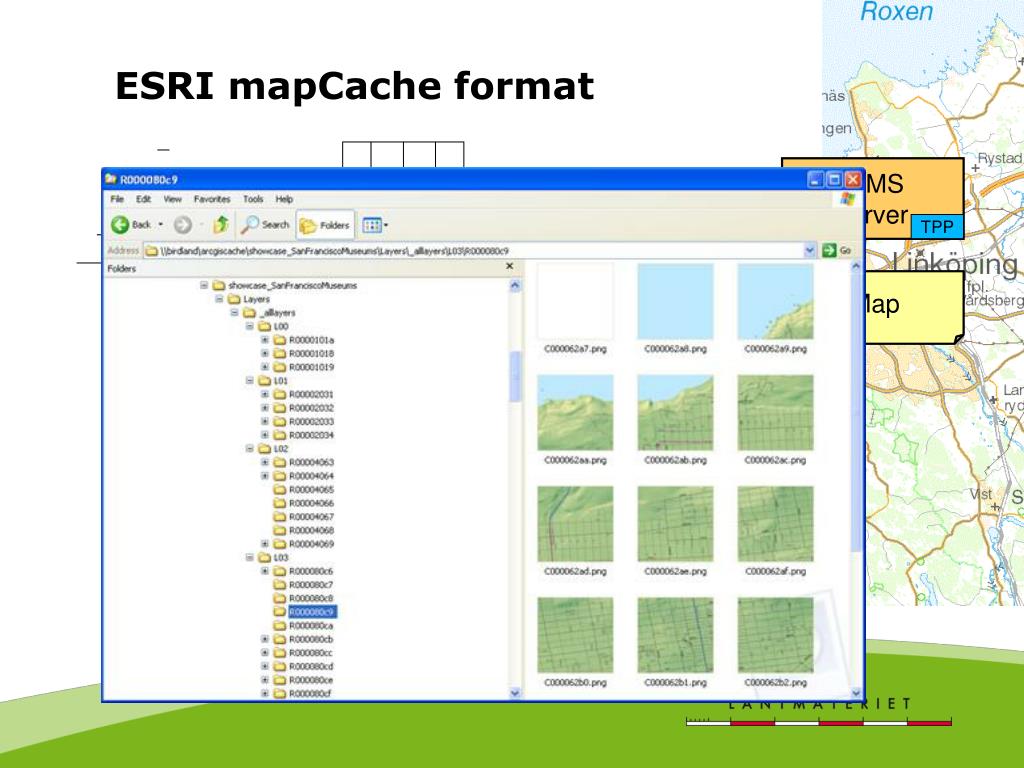Click the blue TPP label on the slide
This screenshot has width=1024, height=768.
tap(936, 227)
